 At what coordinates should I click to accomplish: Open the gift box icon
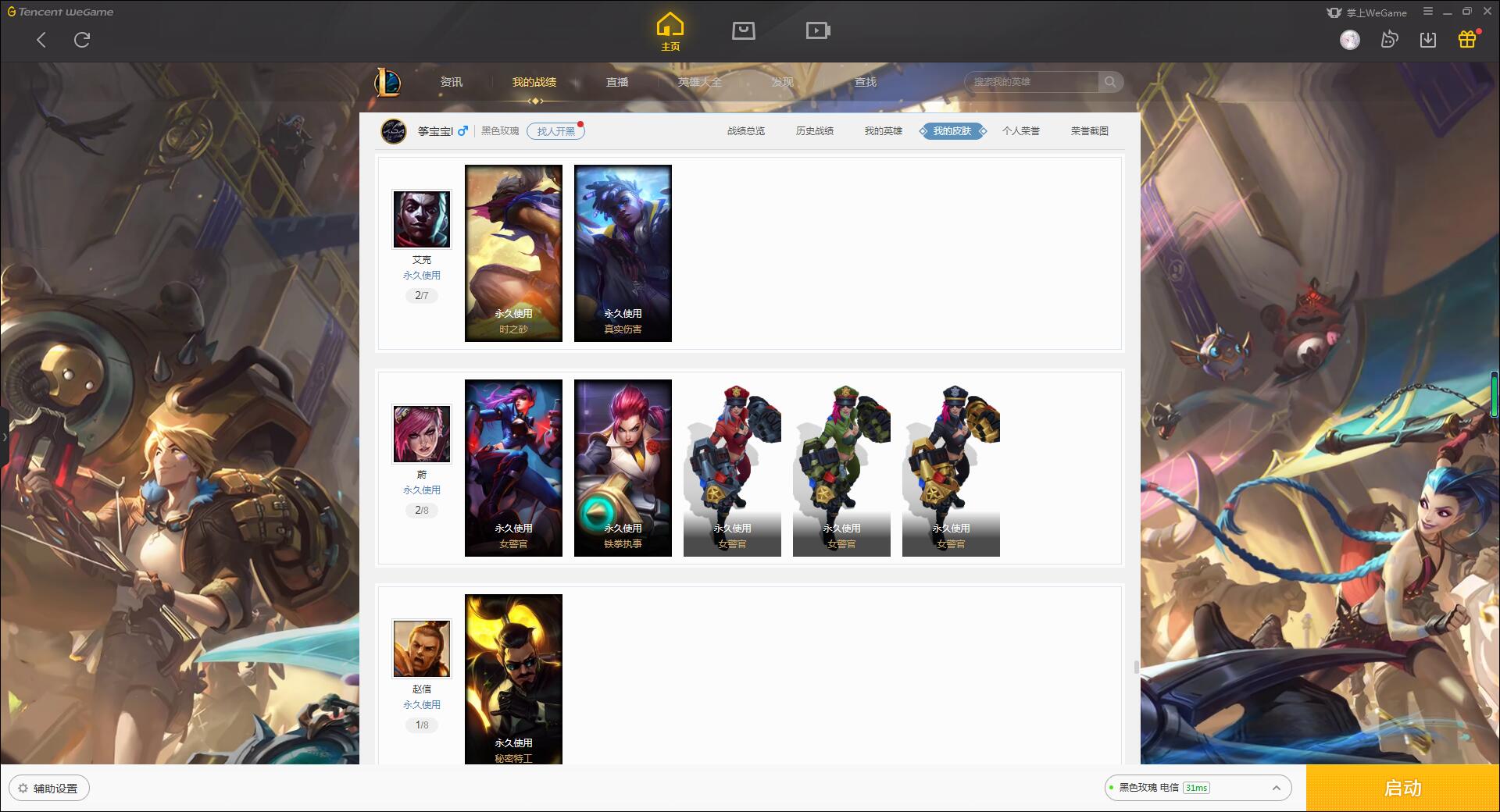1467,39
